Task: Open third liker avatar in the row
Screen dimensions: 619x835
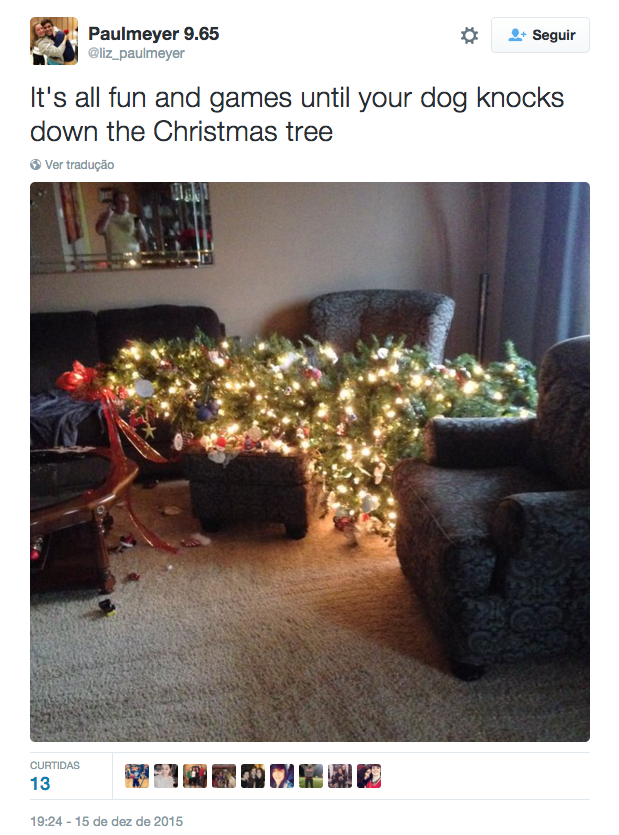Action: point(195,776)
